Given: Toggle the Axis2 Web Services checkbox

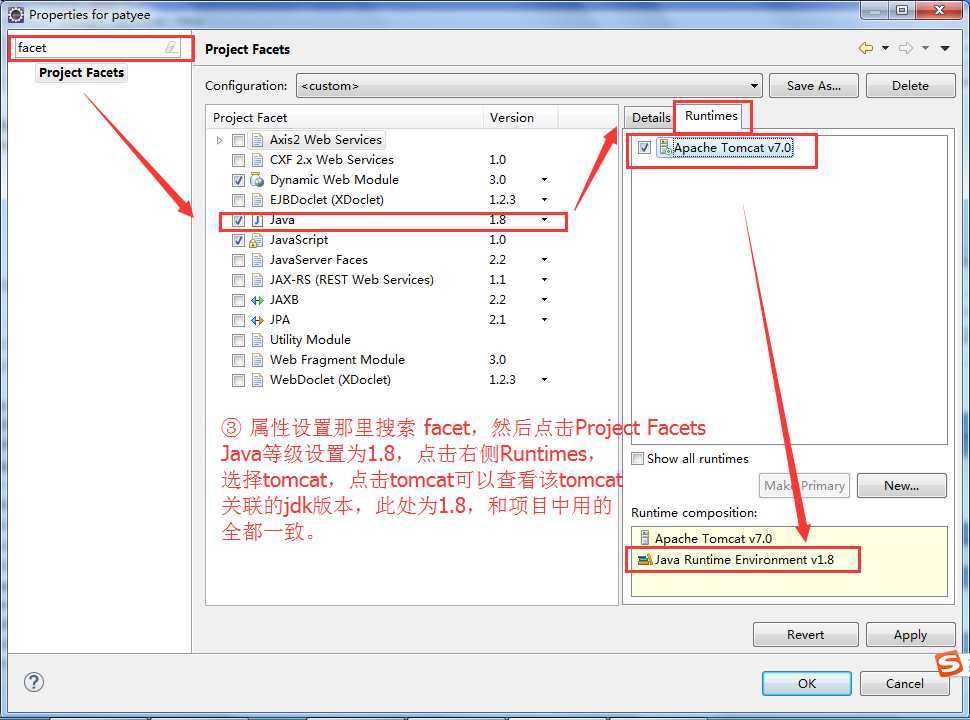Looking at the screenshot, I should (x=238, y=140).
